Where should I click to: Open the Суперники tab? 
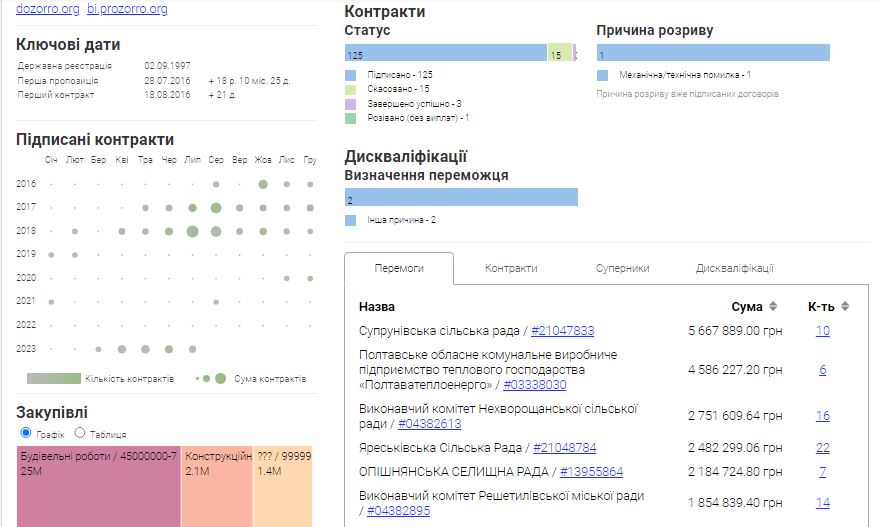pyautogui.click(x=622, y=268)
